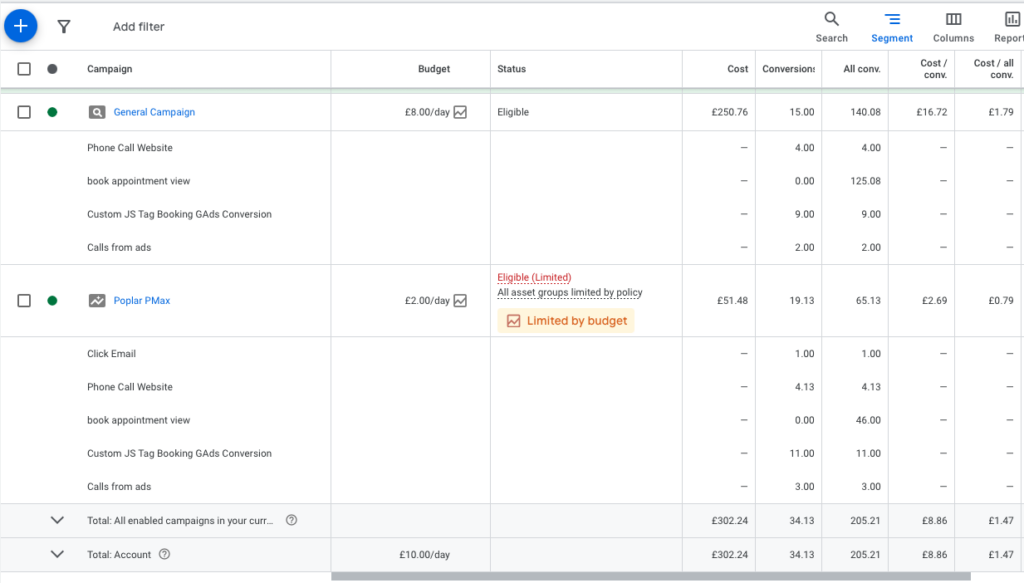Expand the Total: All enabled campaigns row
1024x583 pixels.
point(57,520)
